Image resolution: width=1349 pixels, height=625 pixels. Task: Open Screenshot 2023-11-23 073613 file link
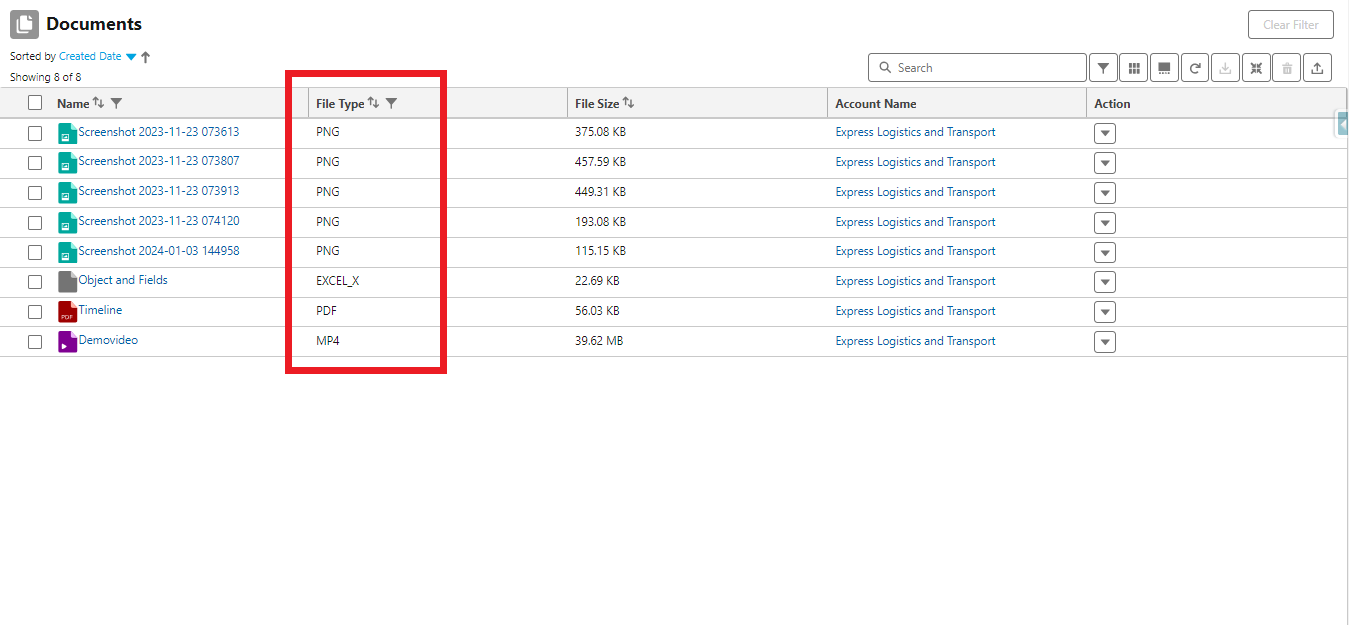[159, 132]
